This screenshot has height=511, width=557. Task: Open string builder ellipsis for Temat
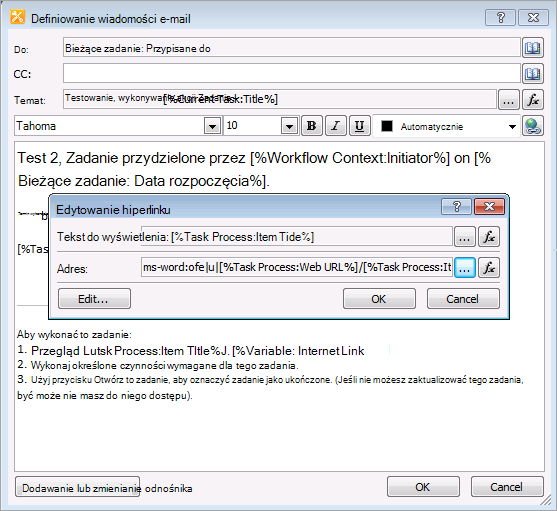pyautogui.click(x=509, y=99)
